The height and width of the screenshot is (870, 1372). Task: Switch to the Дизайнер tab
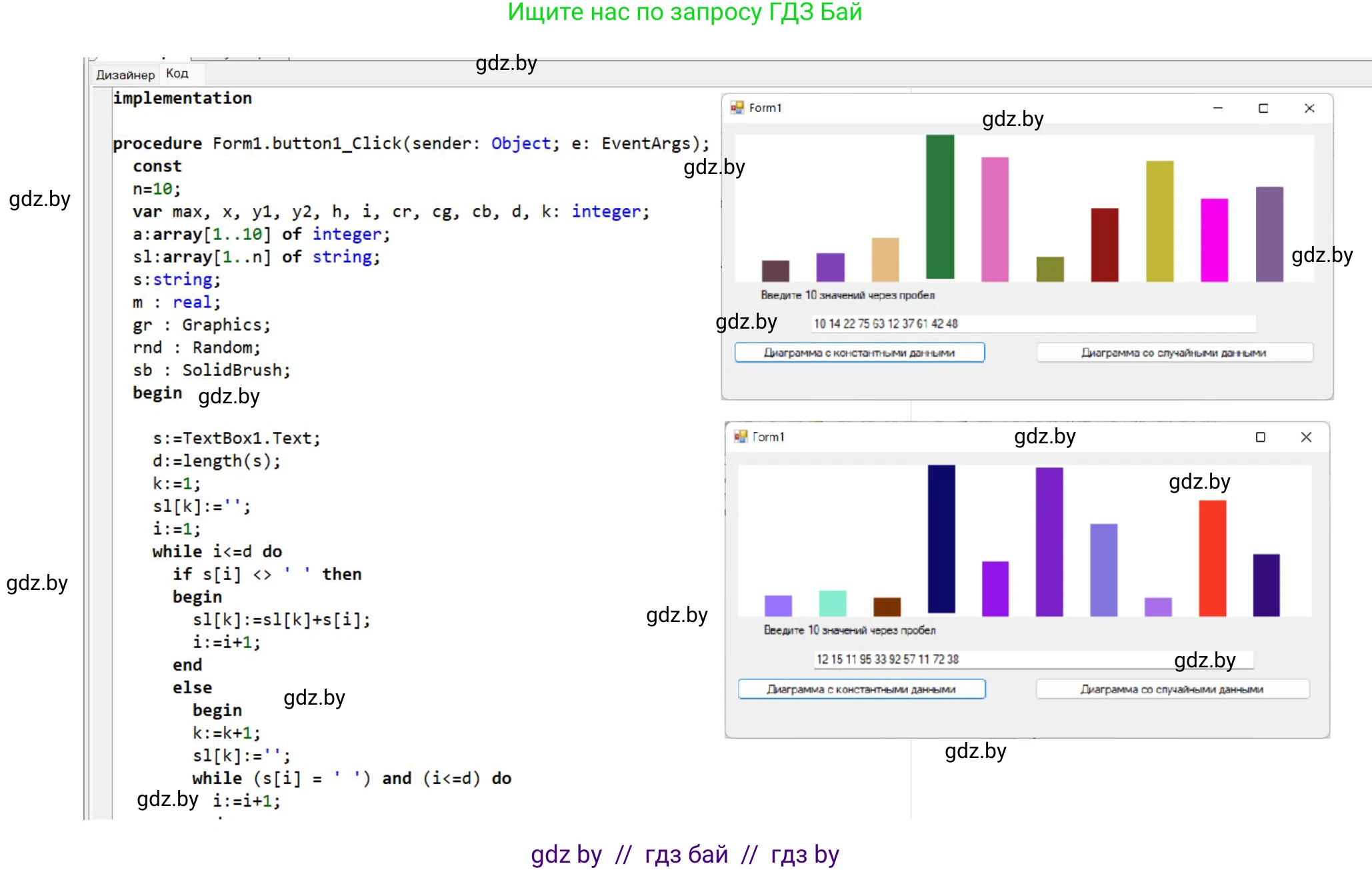[x=125, y=75]
